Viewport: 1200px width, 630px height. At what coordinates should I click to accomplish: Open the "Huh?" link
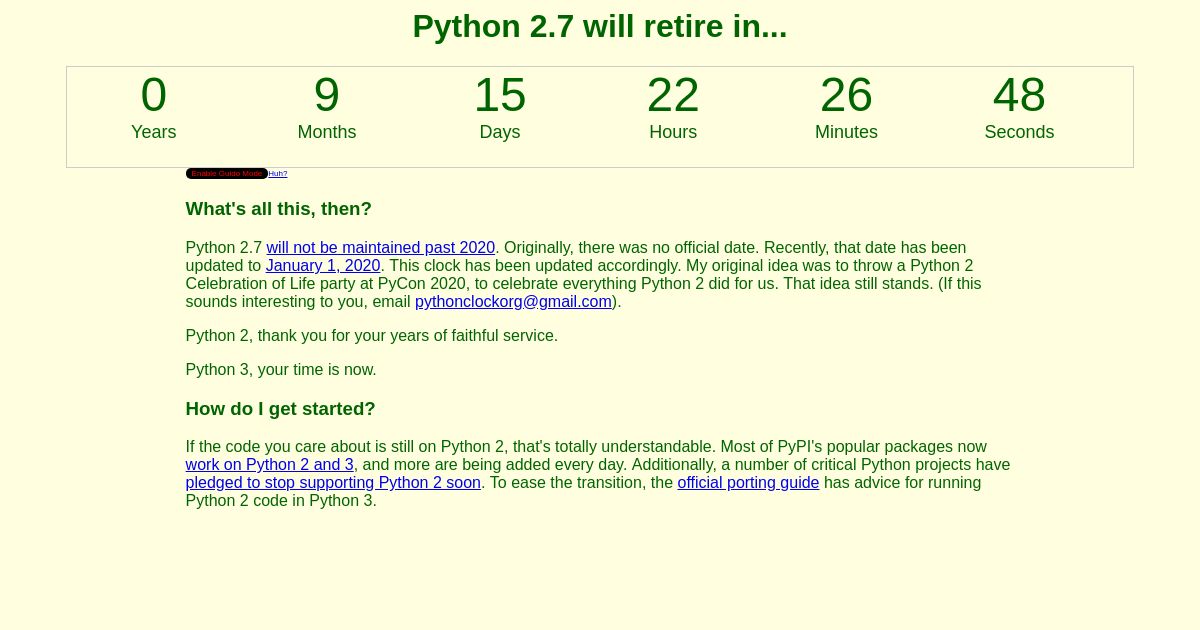coord(278,174)
